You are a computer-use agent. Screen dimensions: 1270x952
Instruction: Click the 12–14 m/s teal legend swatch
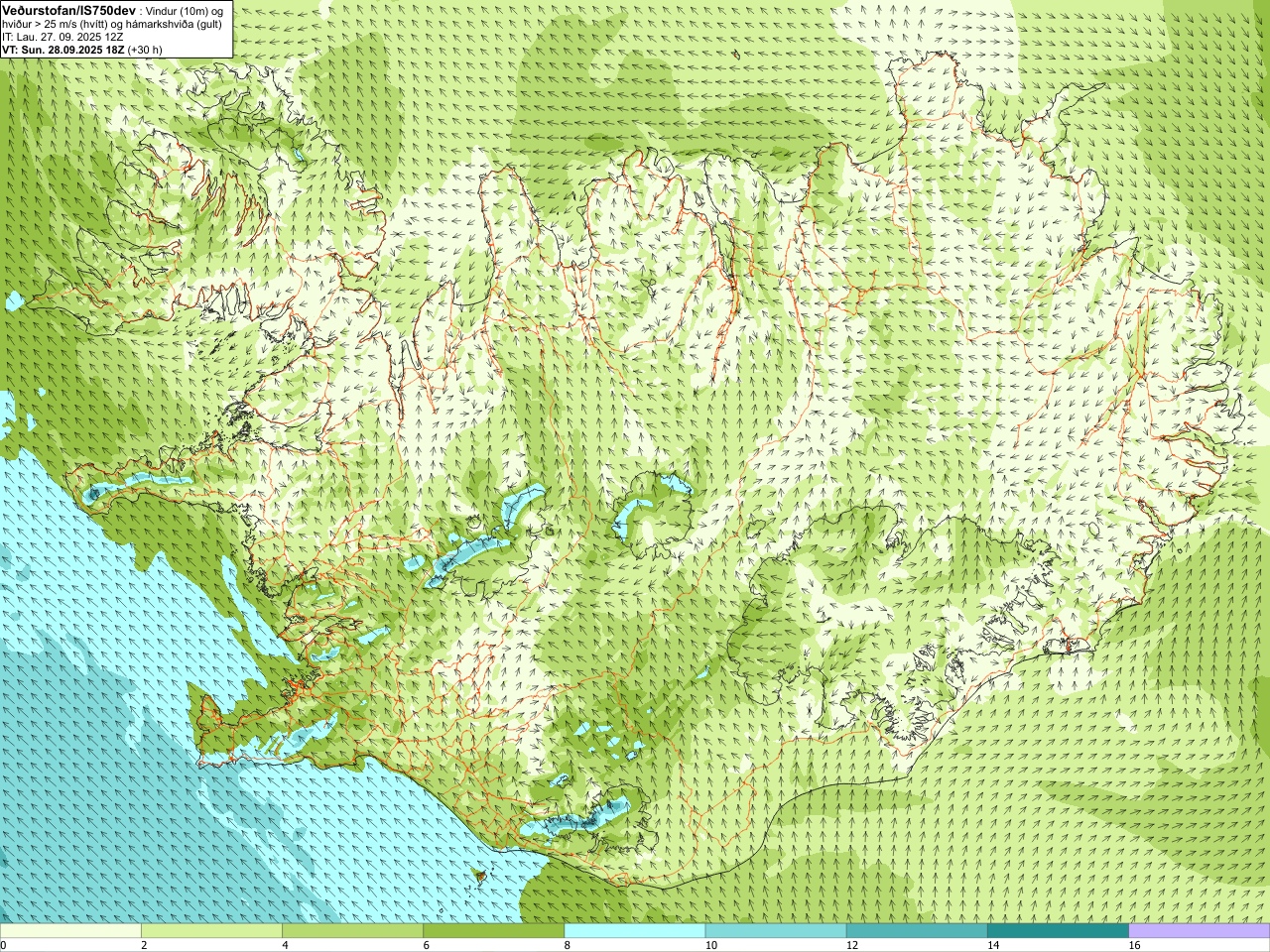[x=917, y=931]
